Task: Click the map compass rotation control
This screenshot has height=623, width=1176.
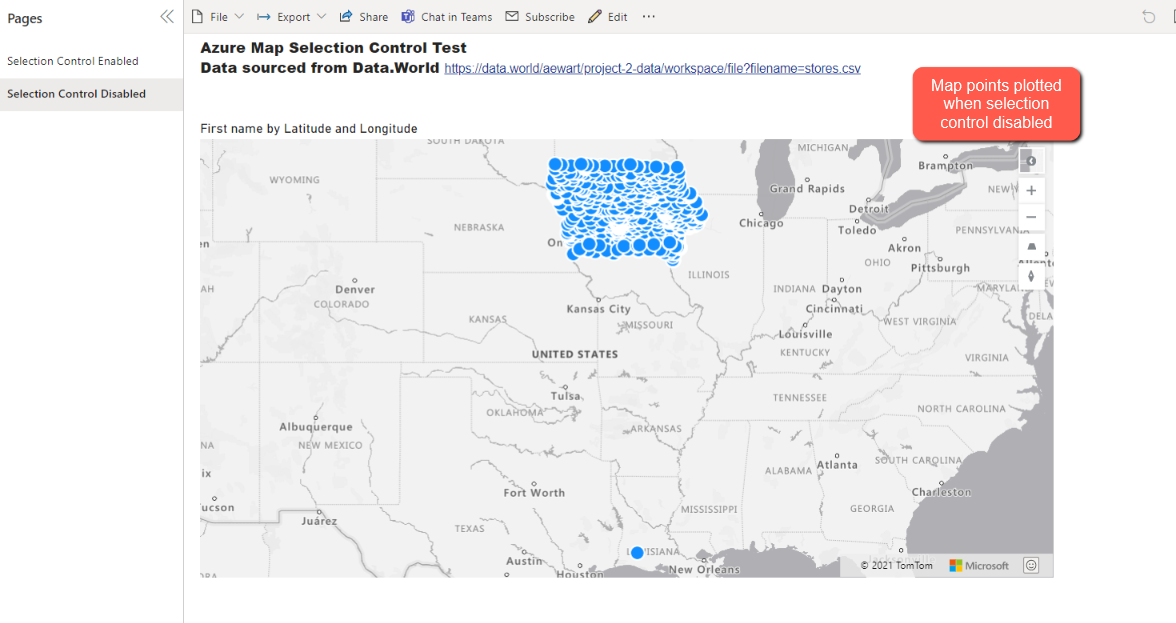Action: click(1031, 277)
